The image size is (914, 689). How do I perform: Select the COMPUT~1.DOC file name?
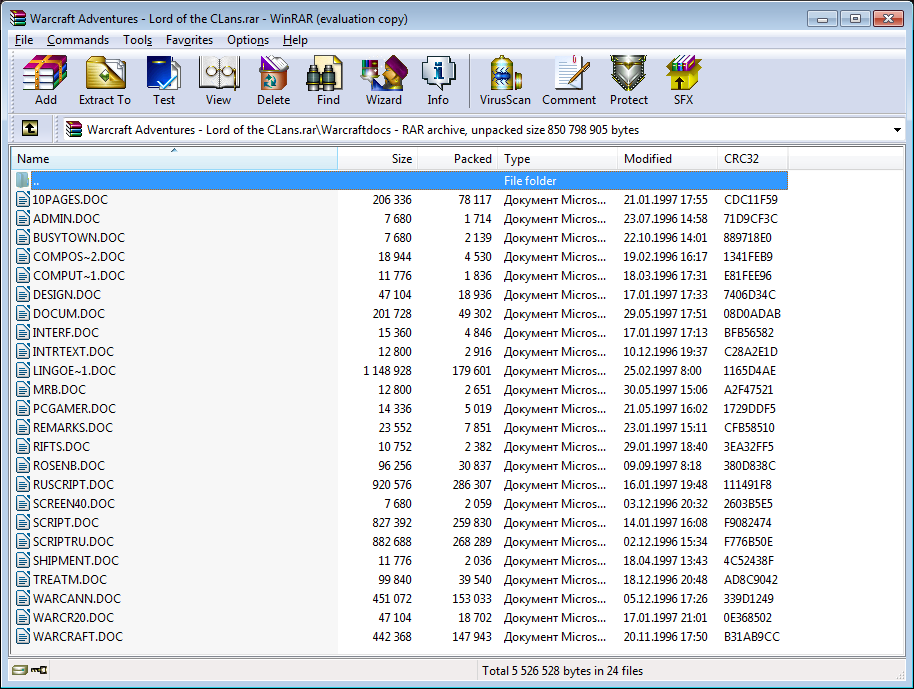tap(79, 275)
